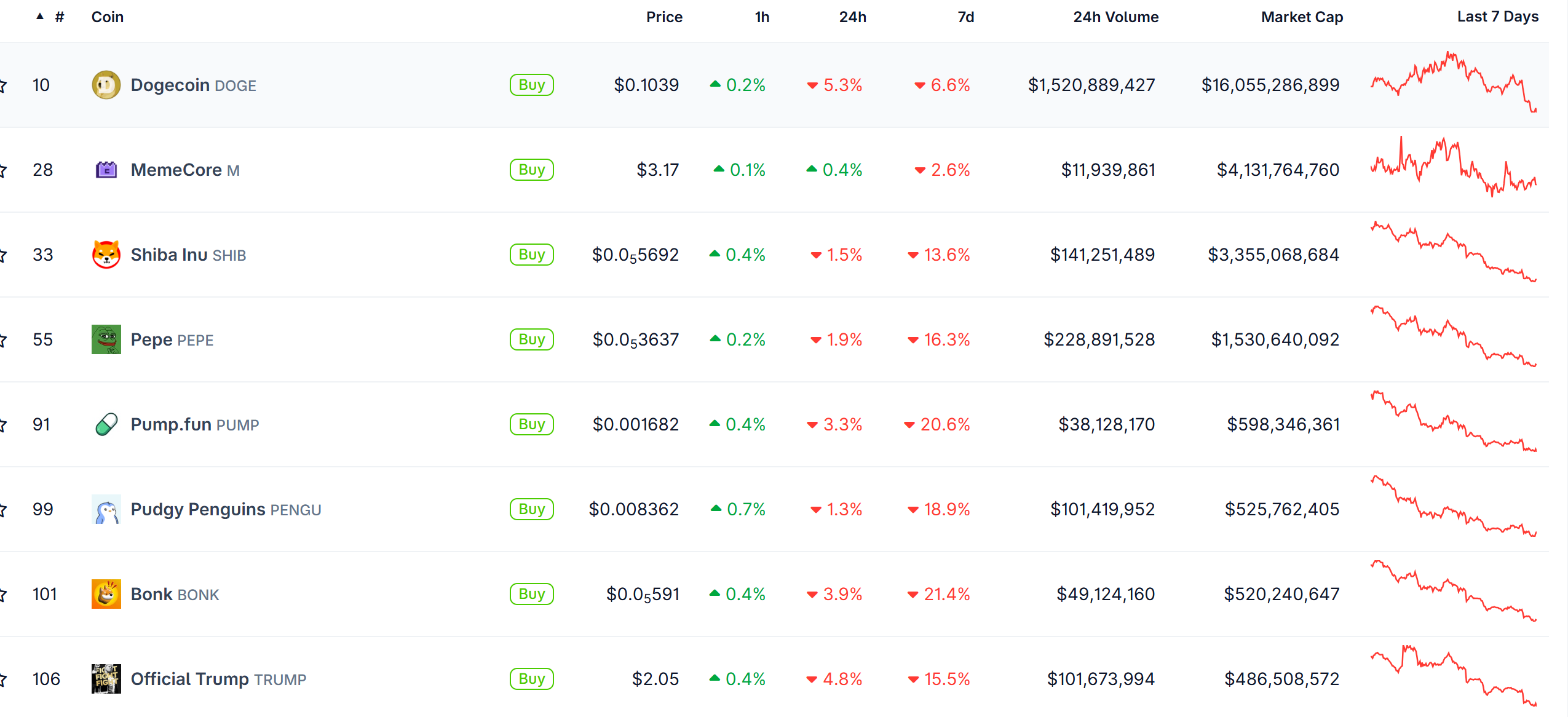Click the Pepe frog logo
The image size is (1568, 717).
(106, 339)
